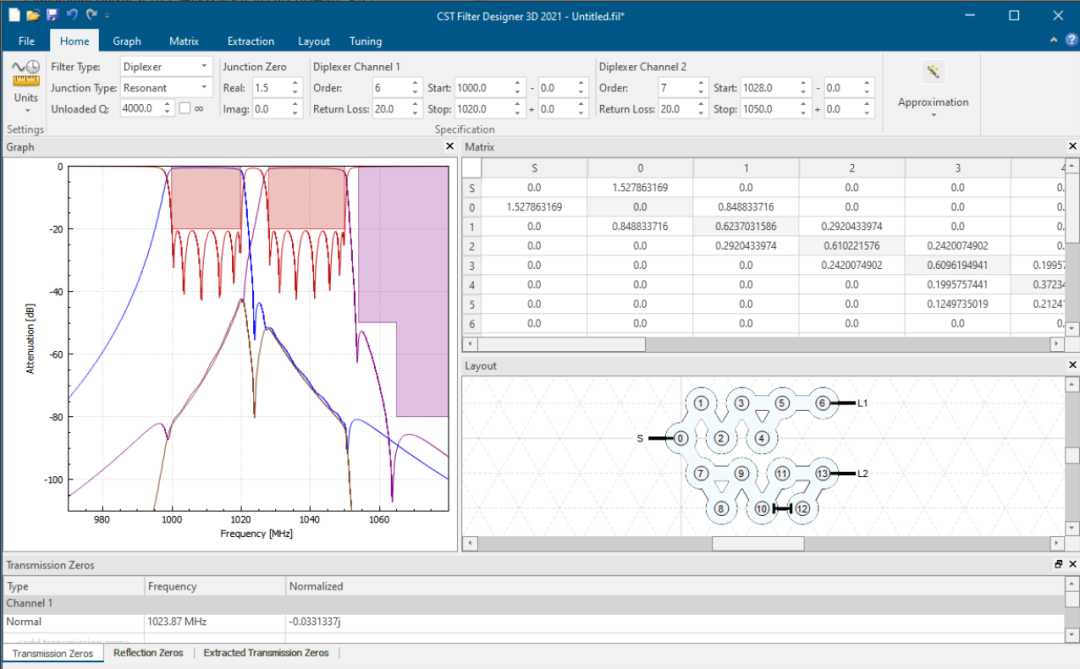This screenshot has width=1080, height=669.
Task: Click the Approximation wand icon
Action: click(x=932, y=72)
